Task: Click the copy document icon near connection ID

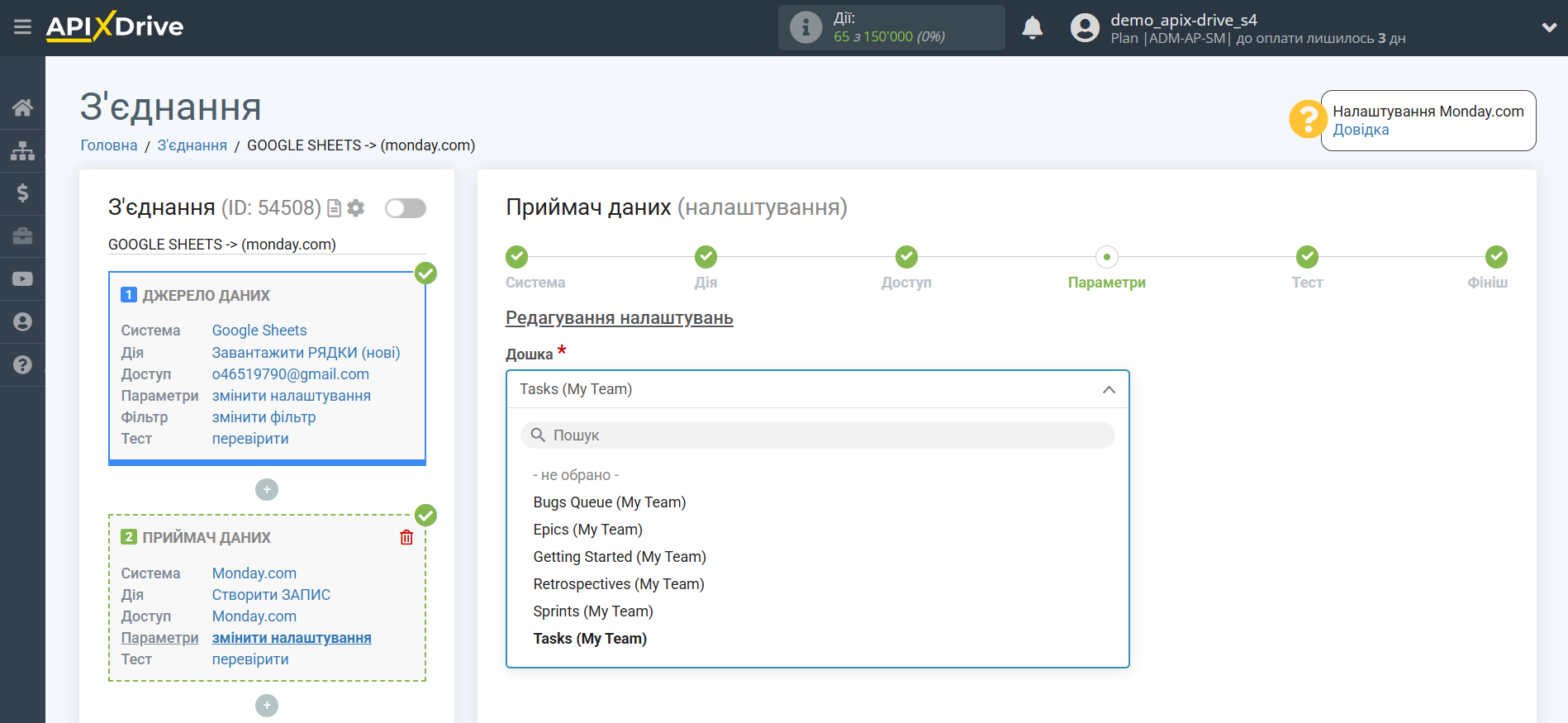Action: [335, 208]
